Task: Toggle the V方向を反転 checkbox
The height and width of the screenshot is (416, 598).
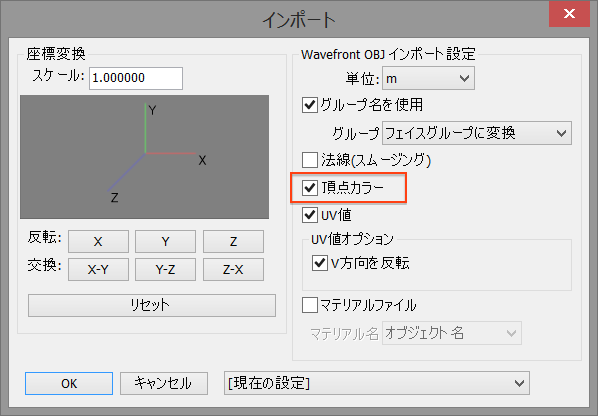Action: point(320,263)
